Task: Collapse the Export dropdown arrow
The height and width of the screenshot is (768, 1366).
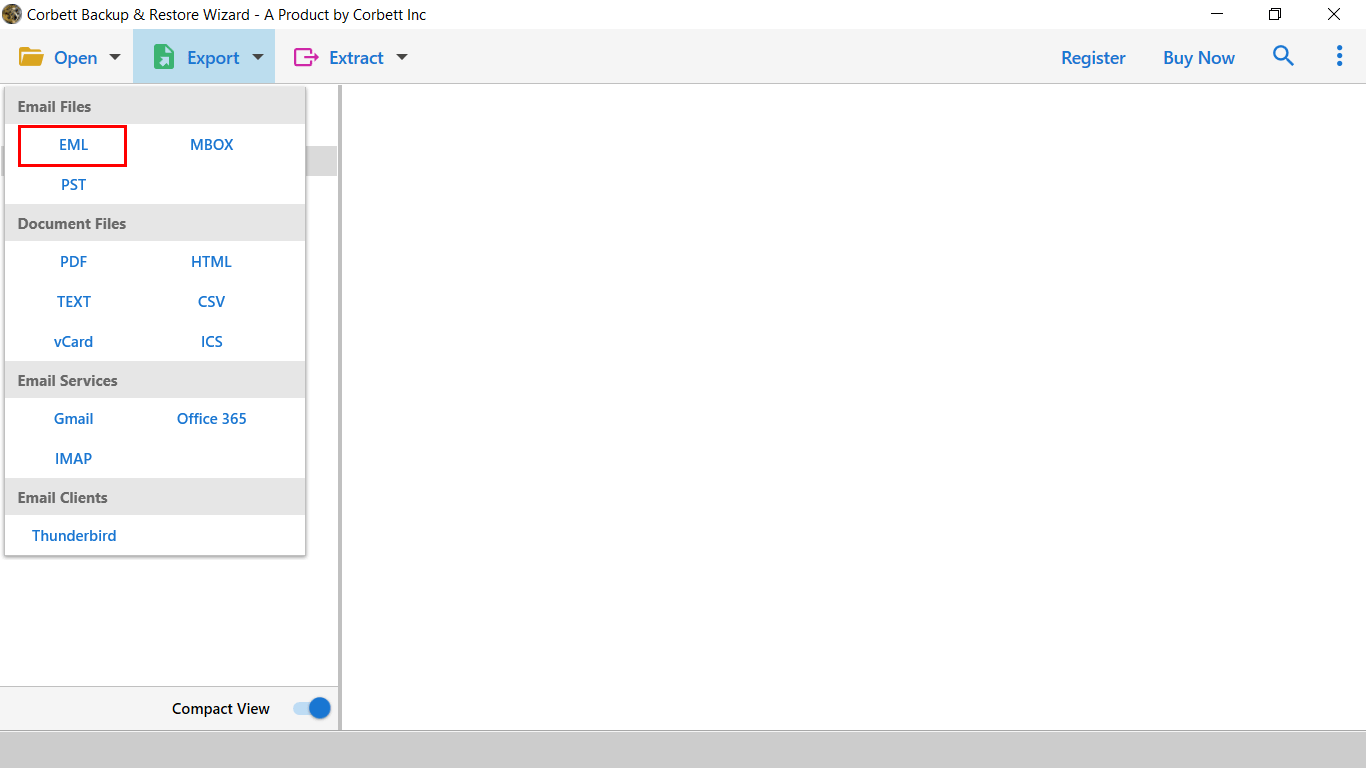Action: click(258, 58)
